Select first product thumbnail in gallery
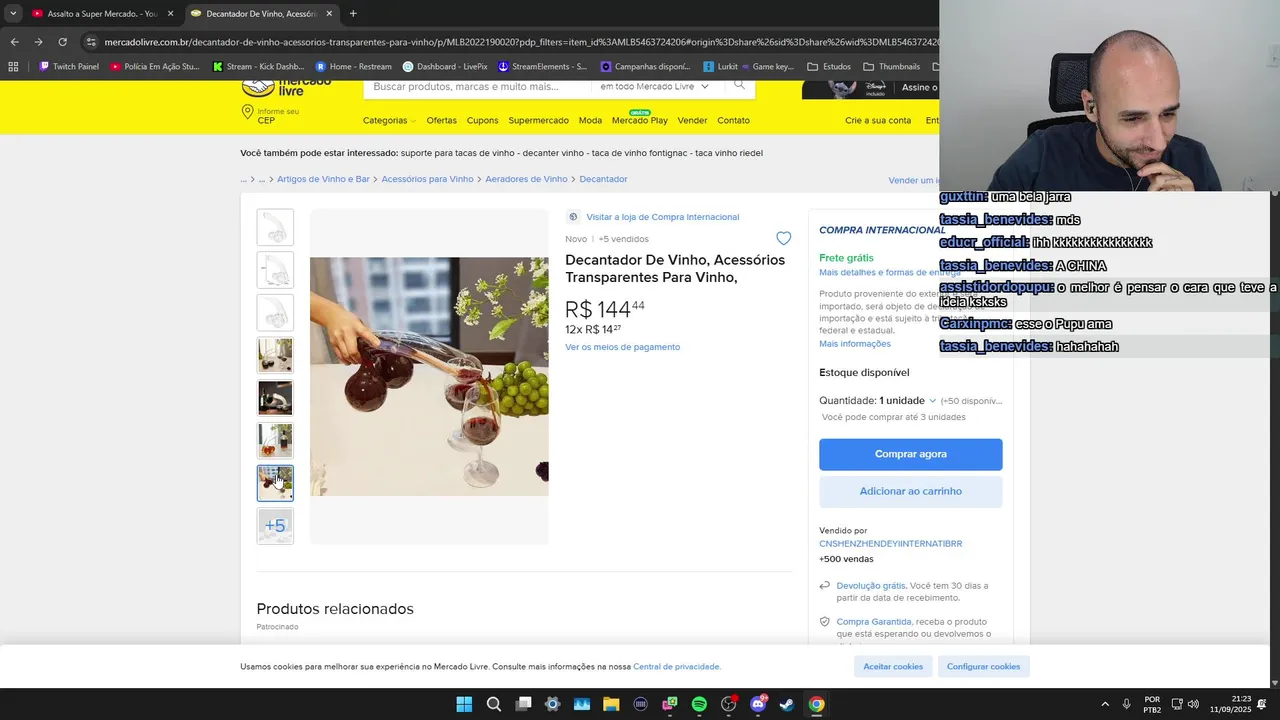 point(275,227)
